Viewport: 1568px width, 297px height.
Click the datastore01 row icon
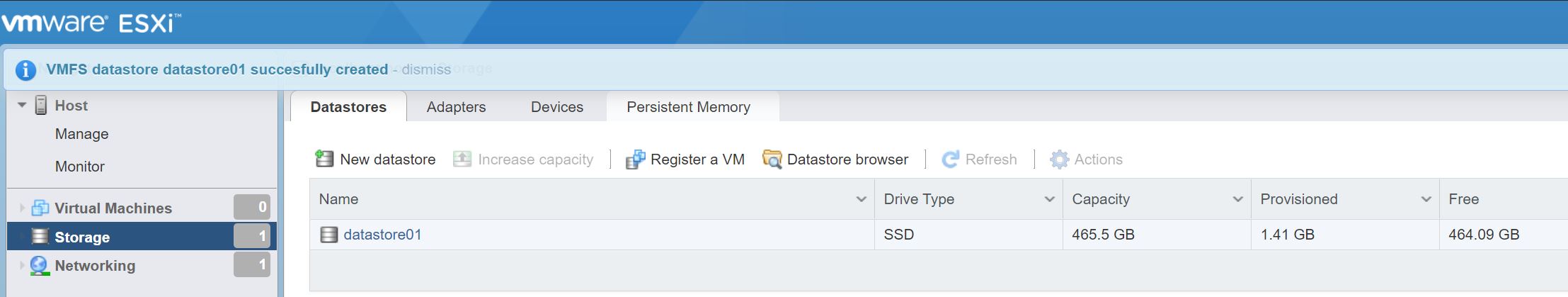coord(328,235)
